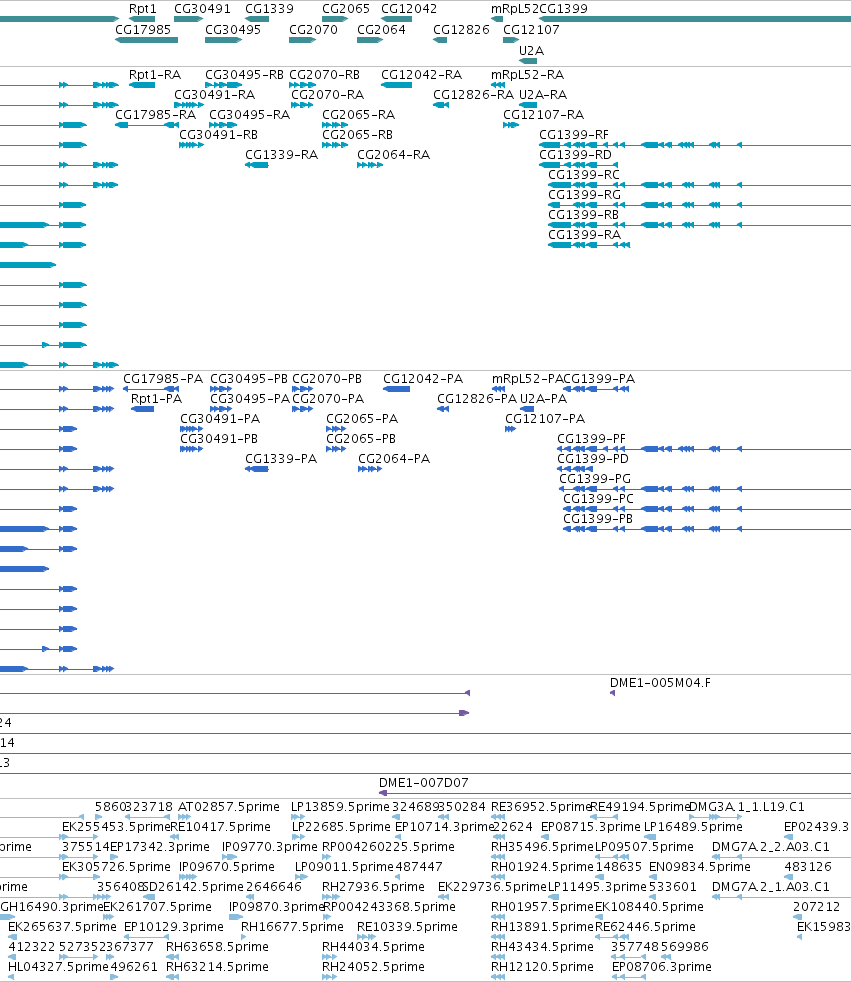The width and height of the screenshot is (851, 982).
Task: Open the CG2064-PA protein feature
Action: click(x=370, y=469)
